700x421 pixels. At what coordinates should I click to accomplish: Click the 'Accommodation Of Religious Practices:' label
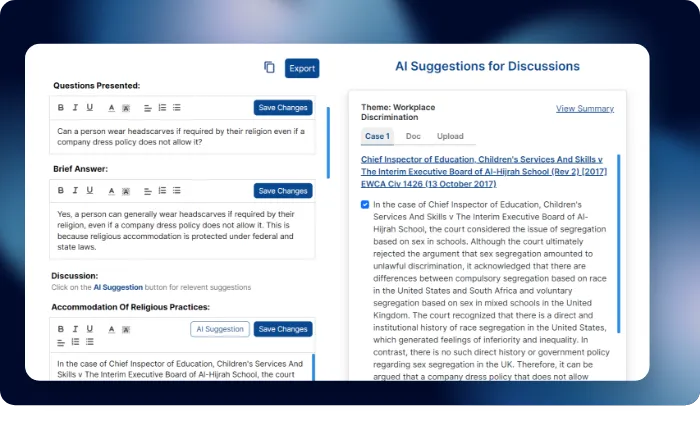click(130, 307)
